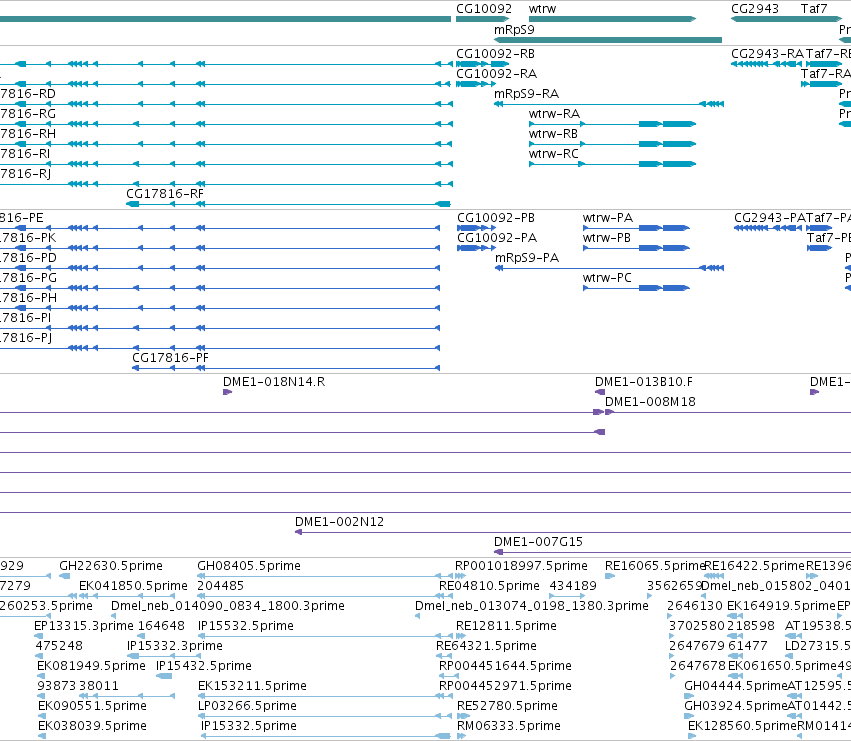Open EST label IP15332.5prime
The height and width of the screenshot is (741, 851).
point(249,726)
